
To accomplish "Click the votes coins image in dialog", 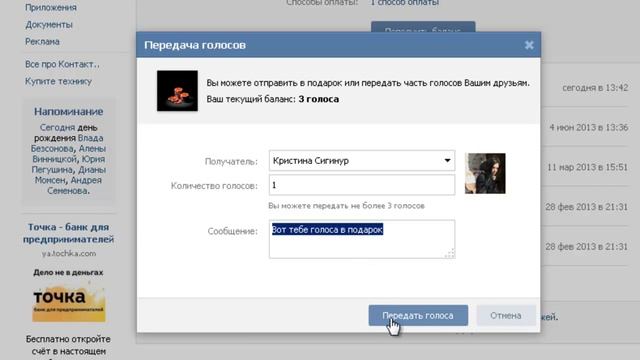I will pyautogui.click(x=177, y=91).
